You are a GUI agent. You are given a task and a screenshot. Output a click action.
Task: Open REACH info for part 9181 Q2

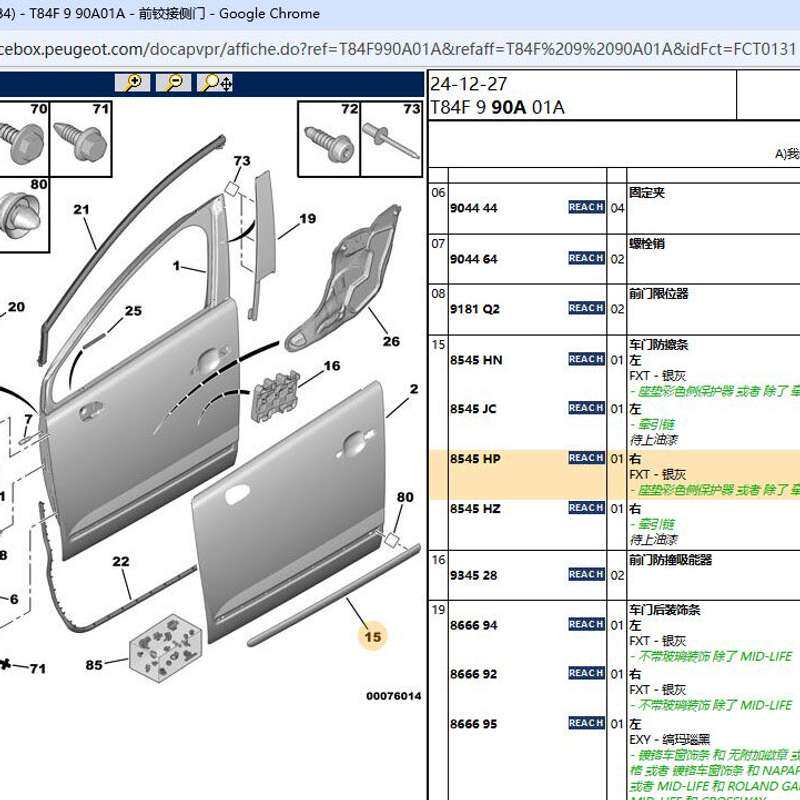tap(586, 308)
